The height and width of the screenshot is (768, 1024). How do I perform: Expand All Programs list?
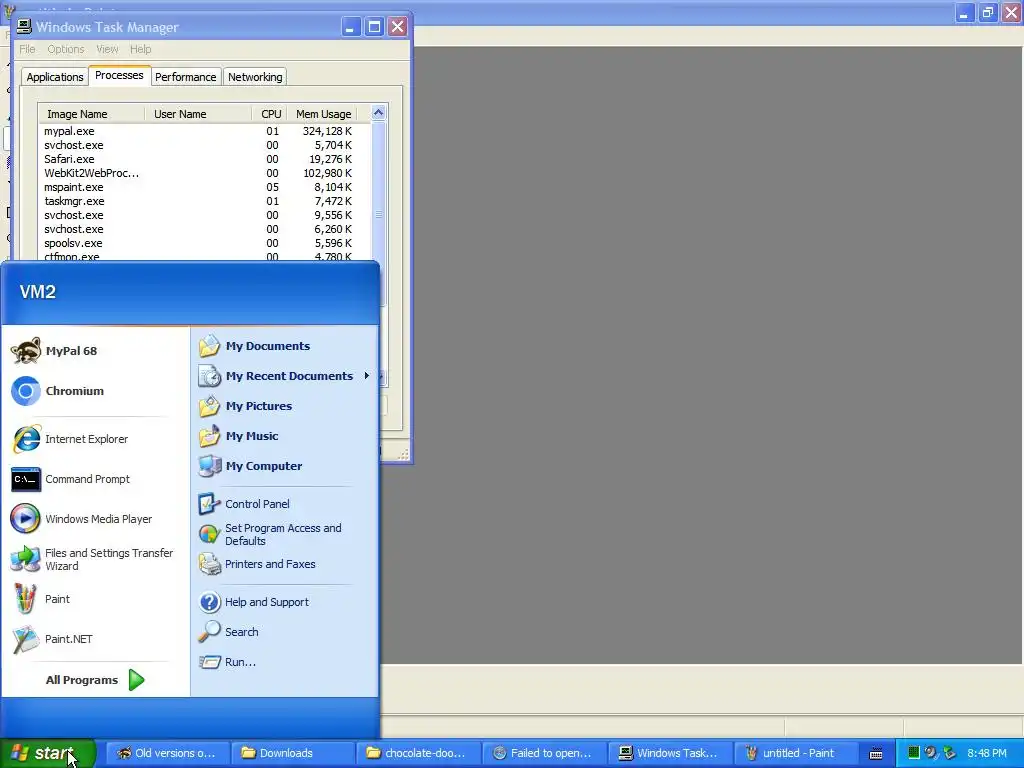[95, 680]
